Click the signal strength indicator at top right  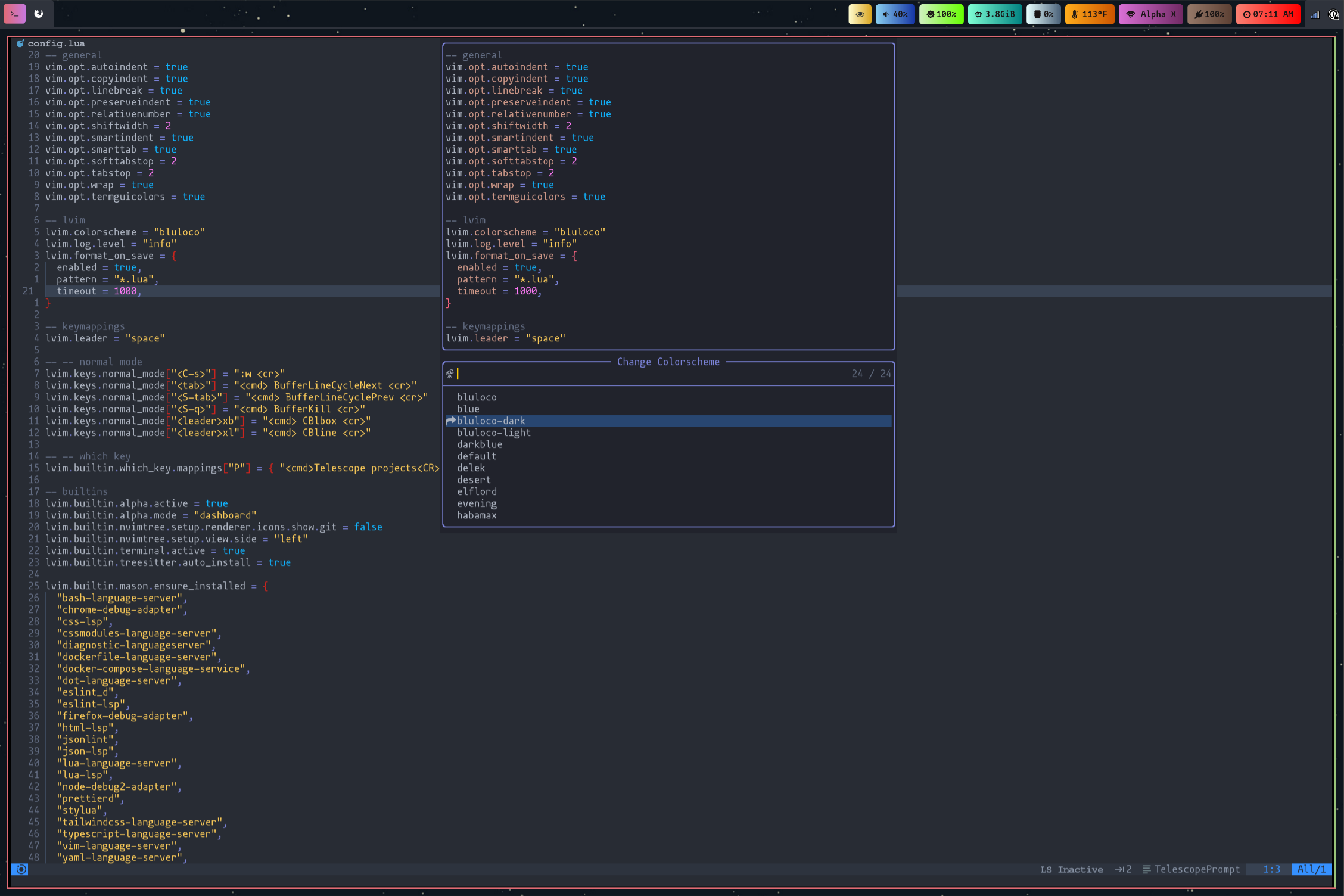coord(1315,15)
